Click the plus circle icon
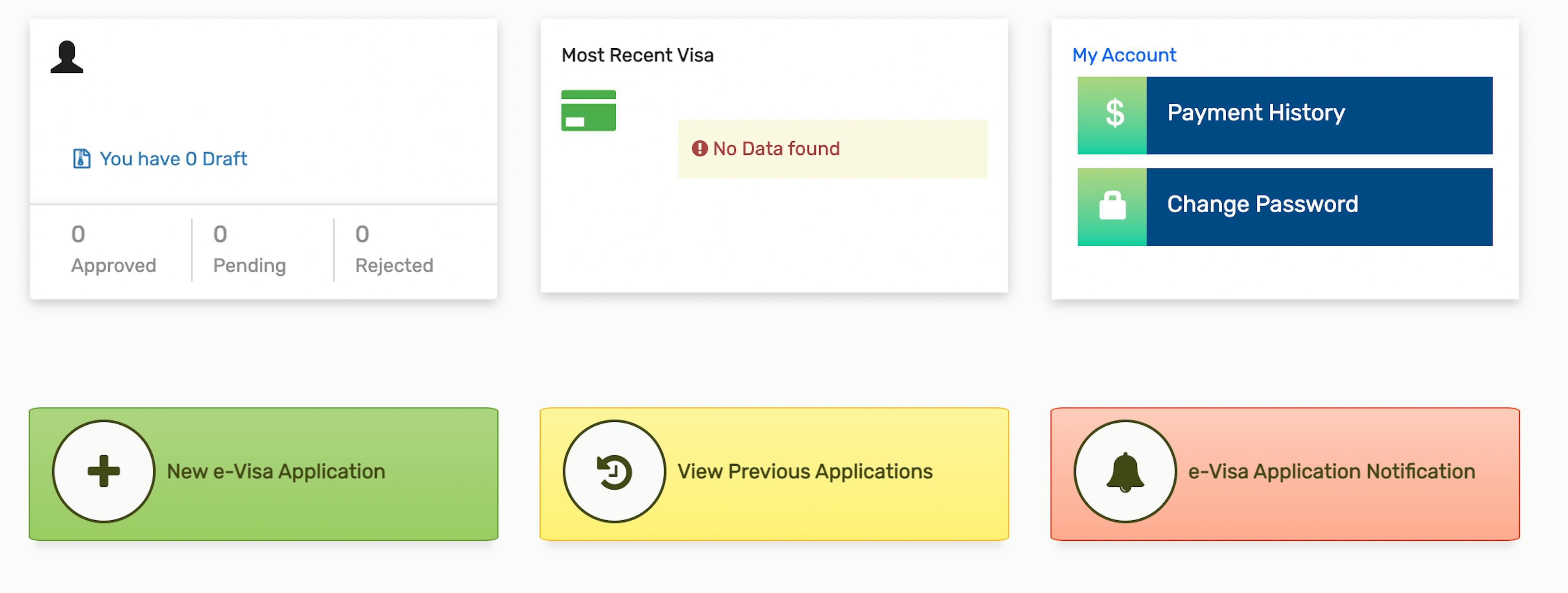Viewport: 1568px width, 593px height. (x=103, y=471)
